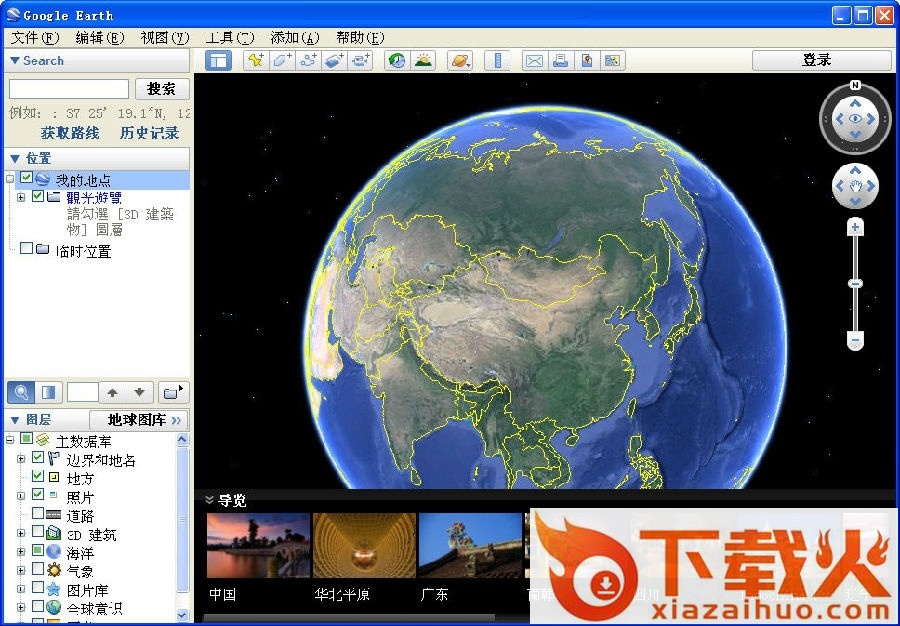Viewport: 900px width, 626px height.
Task: Toggle 照片 layer checkbox
Action: [x=38, y=494]
